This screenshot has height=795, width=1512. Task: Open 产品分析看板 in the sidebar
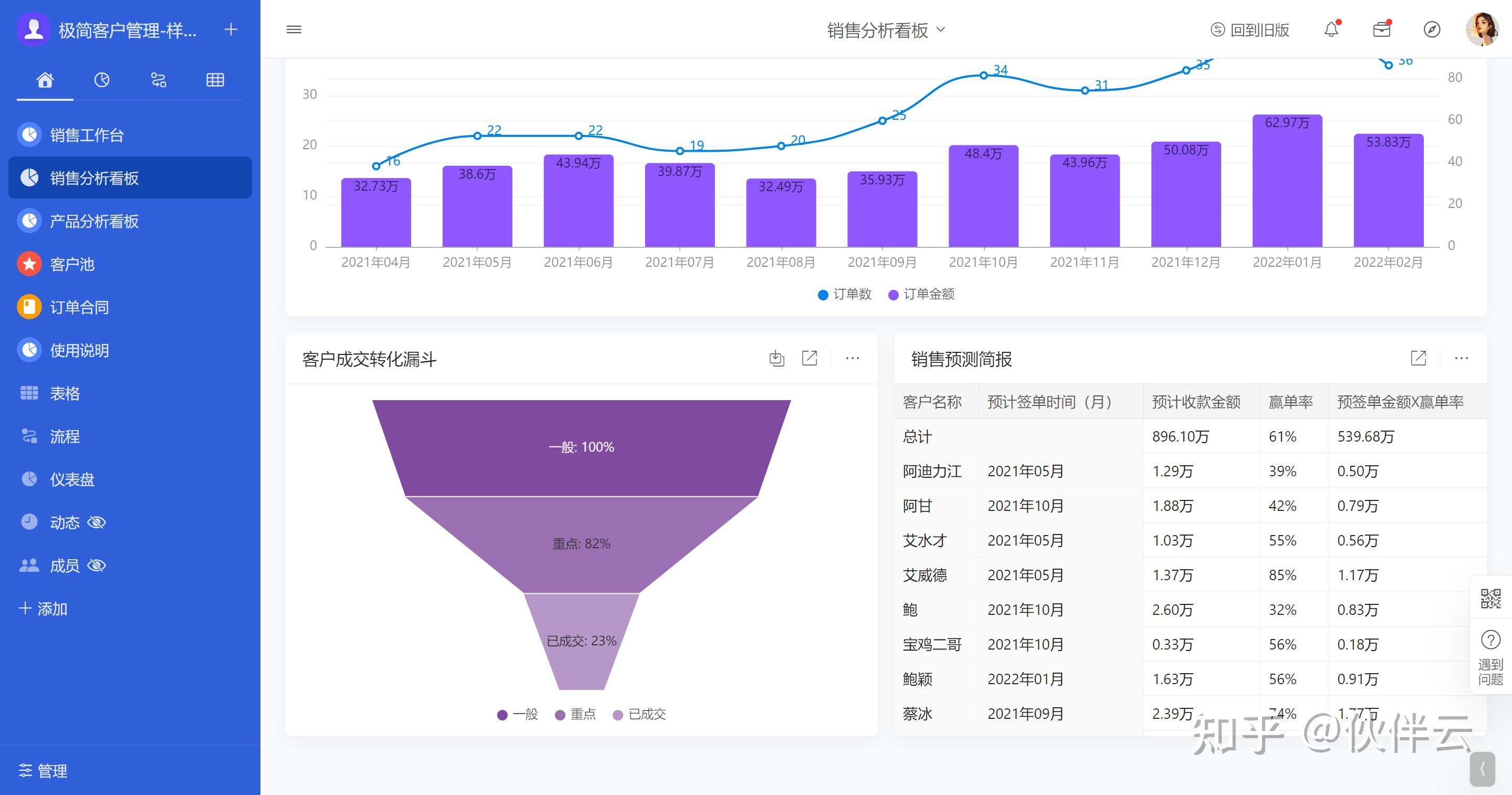pos(94,222)
